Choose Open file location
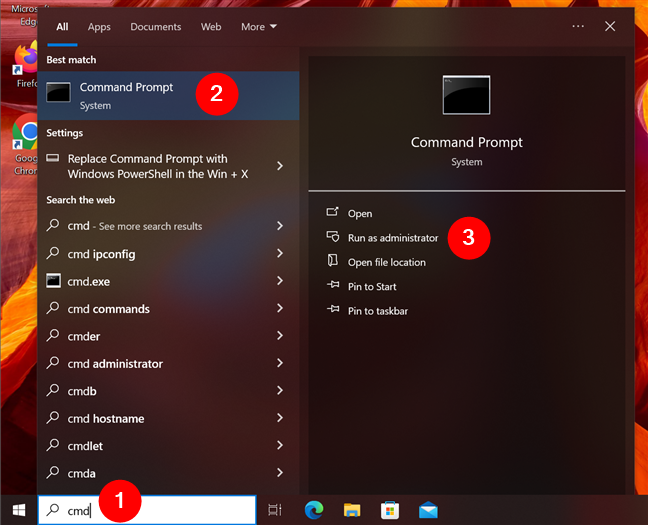Screen dimensions: 648x525 (x=386, y=262)
